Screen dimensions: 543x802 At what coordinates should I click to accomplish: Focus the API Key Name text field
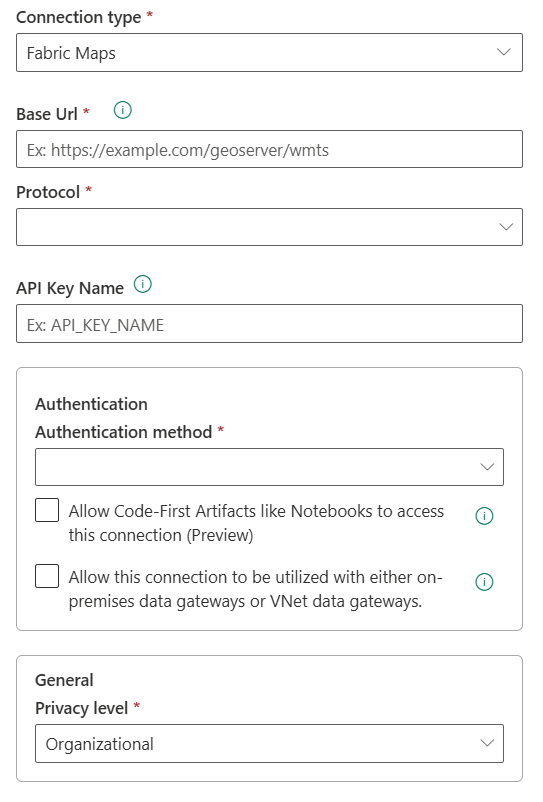(x=269, y=324)
